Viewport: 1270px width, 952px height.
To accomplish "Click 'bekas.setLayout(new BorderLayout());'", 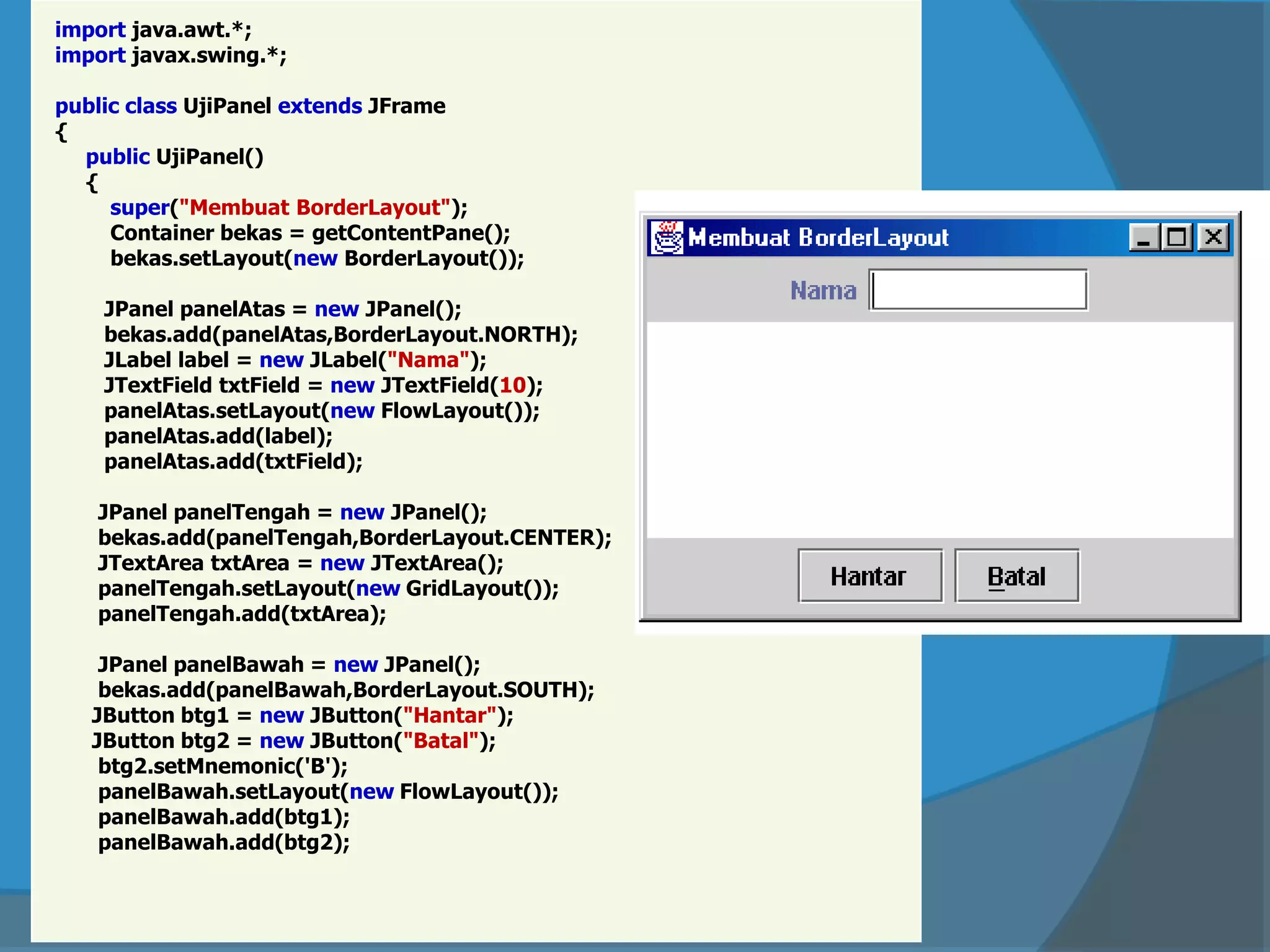I will click(317, 258).
